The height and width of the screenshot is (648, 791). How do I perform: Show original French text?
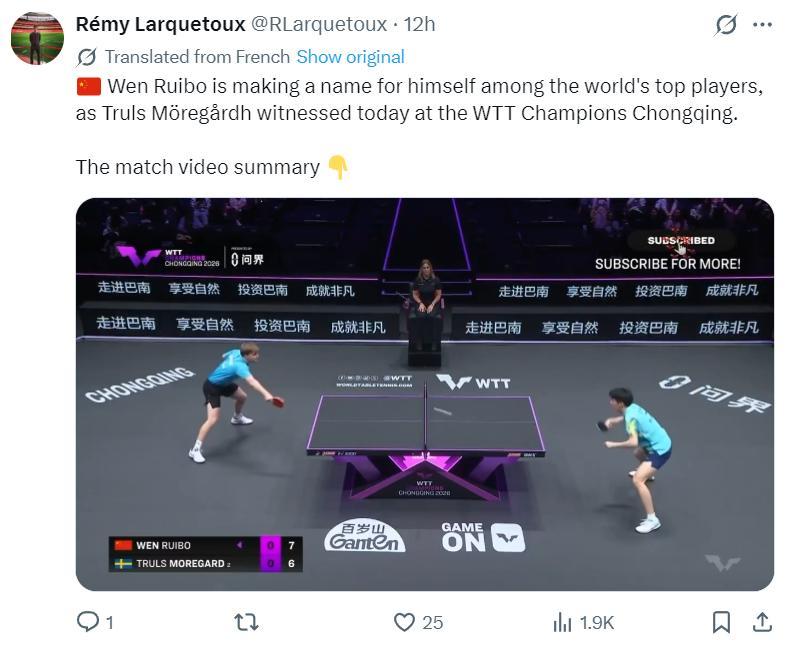pyautogui.click(x=350, y=57)
